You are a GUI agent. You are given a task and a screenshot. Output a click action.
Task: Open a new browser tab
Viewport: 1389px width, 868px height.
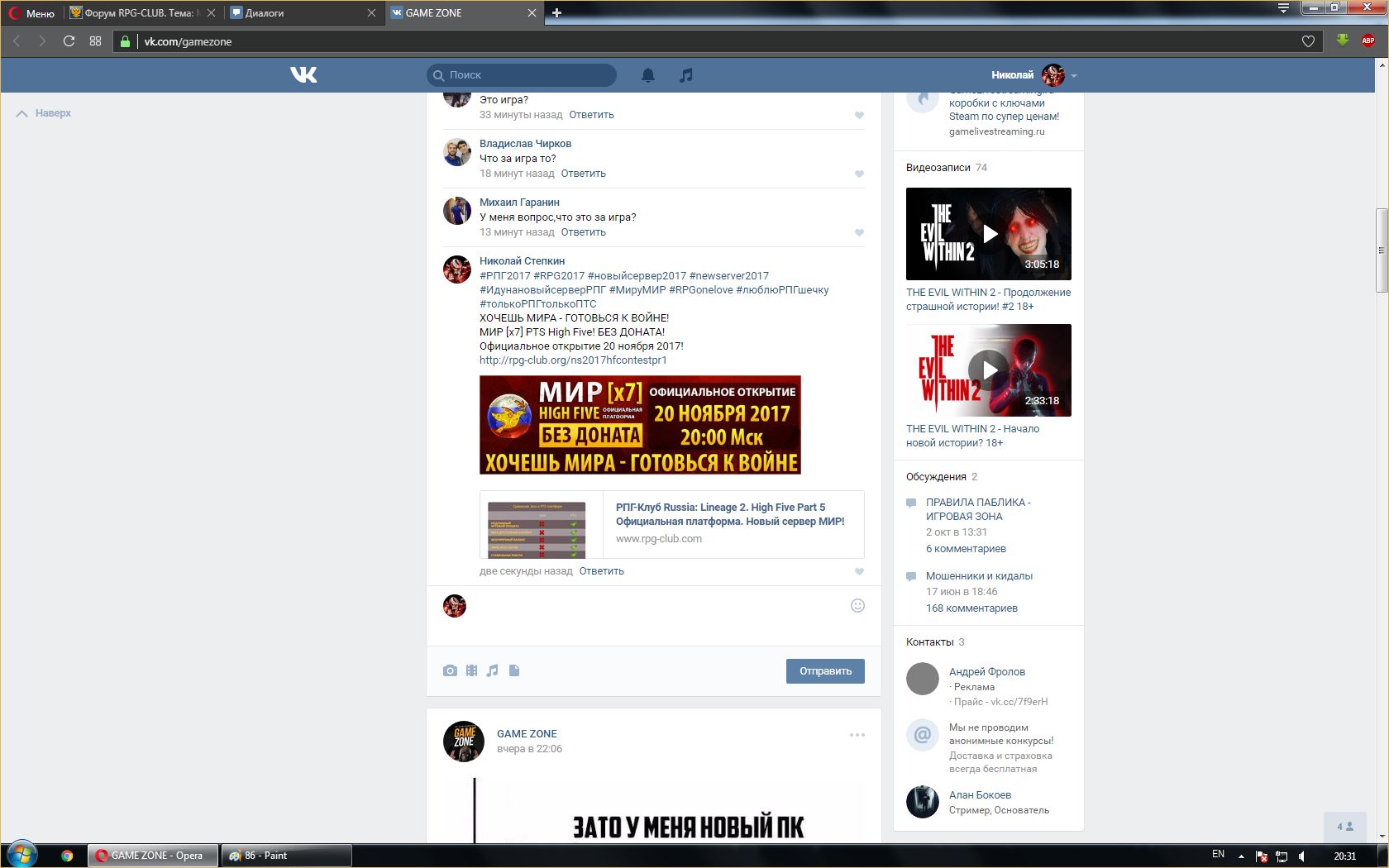(x=556, y=12)
